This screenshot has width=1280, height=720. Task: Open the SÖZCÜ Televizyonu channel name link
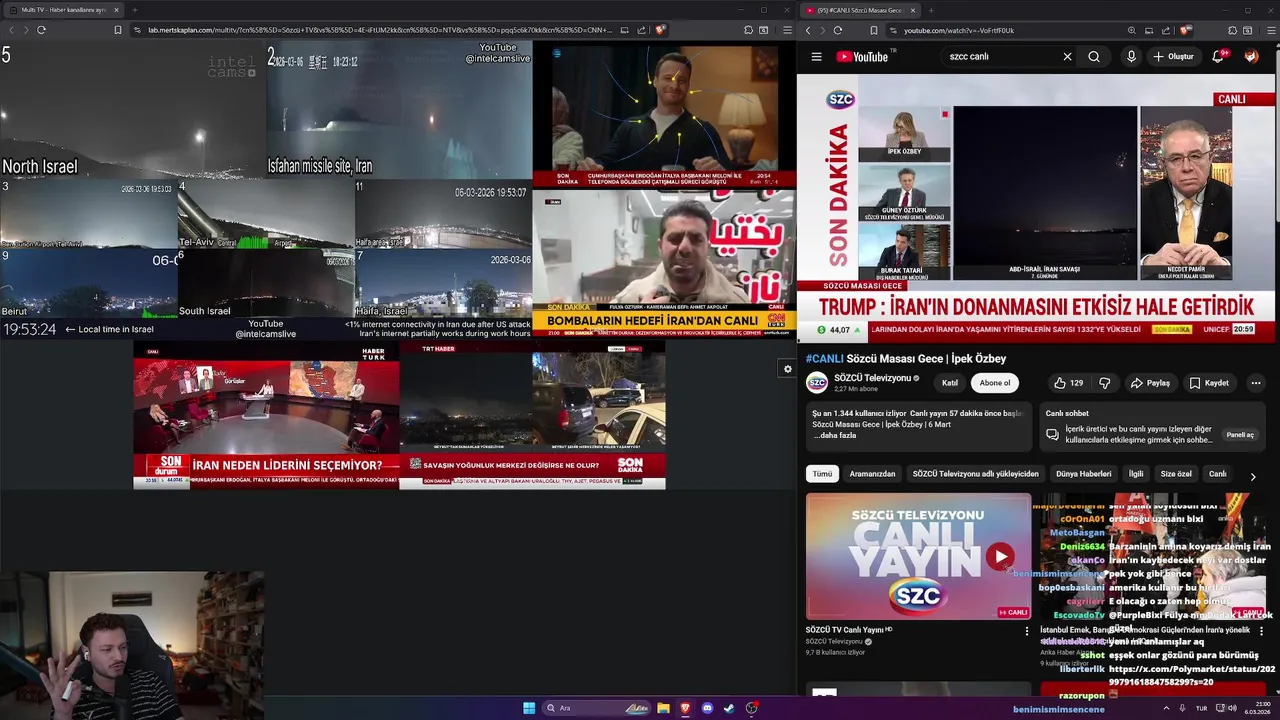[x=873, y=378]
